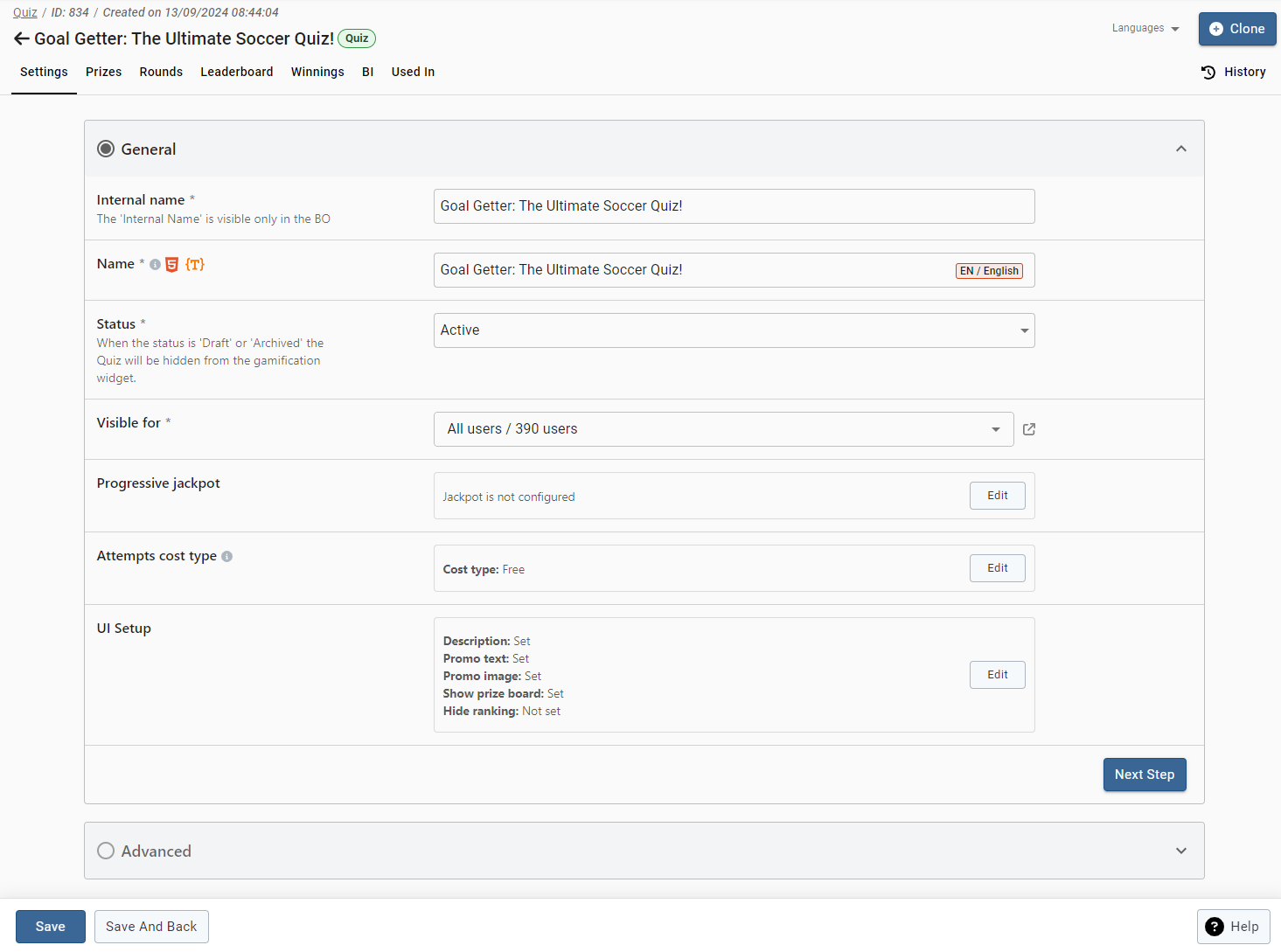Collapse the General section with chevron
The image size is (1281, 952).
[1180, 149]
